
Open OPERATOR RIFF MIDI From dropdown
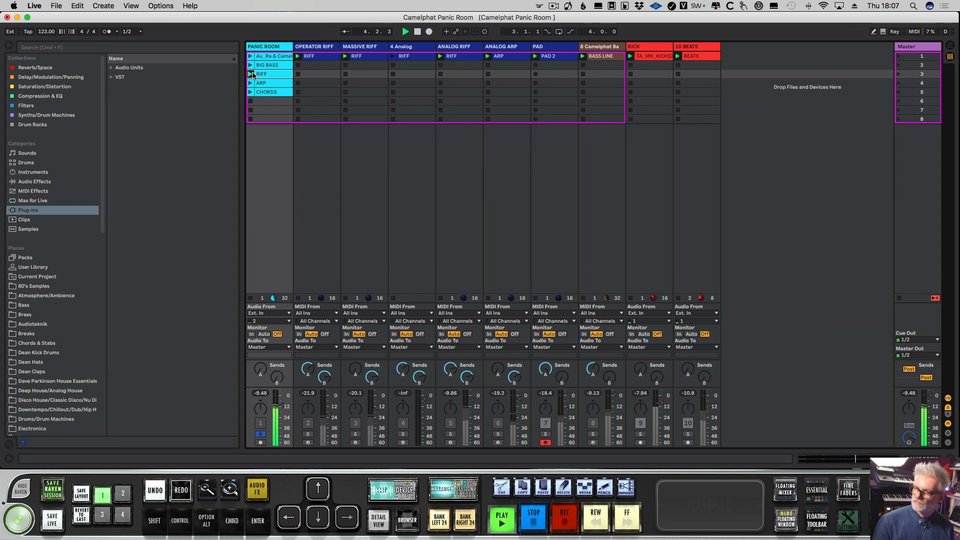pyautogui.click(x=316, y=313)
